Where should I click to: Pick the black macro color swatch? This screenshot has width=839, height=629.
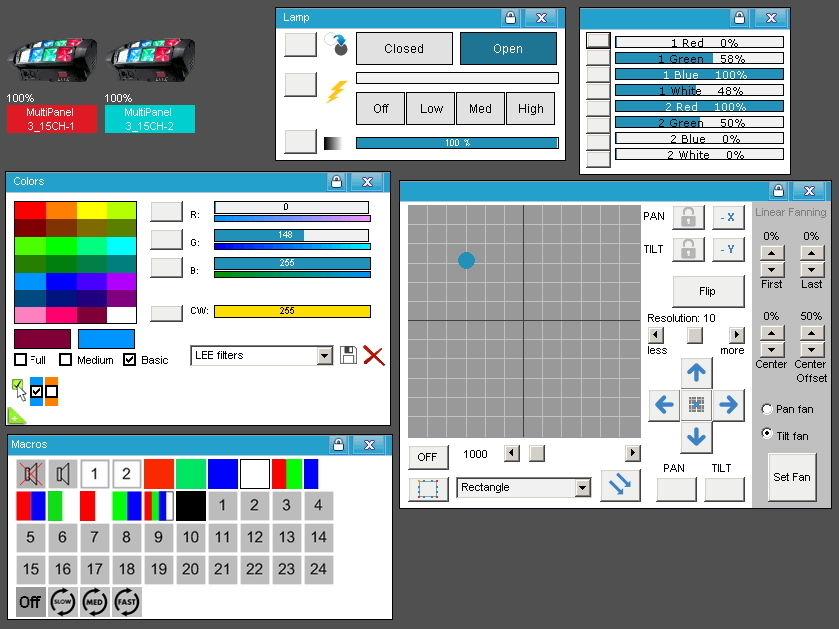tap(191, 506)
